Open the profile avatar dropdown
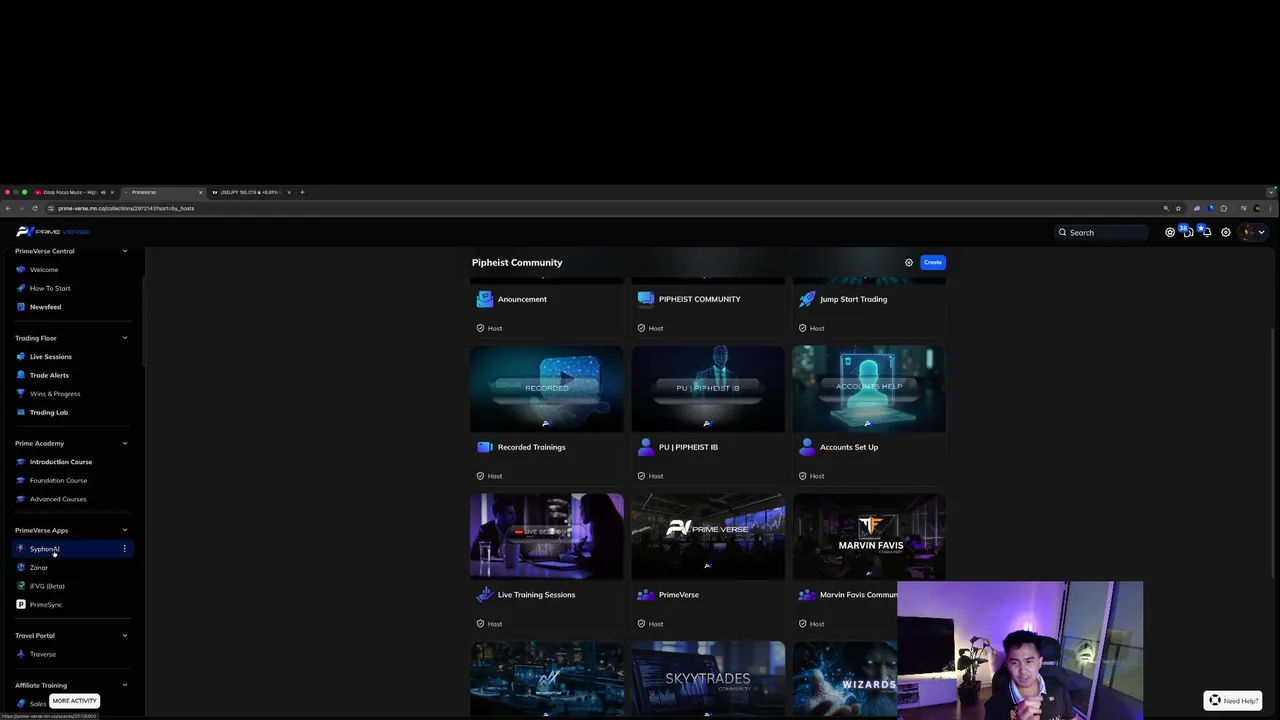The image size is (1280, 720). [1253, 232]
